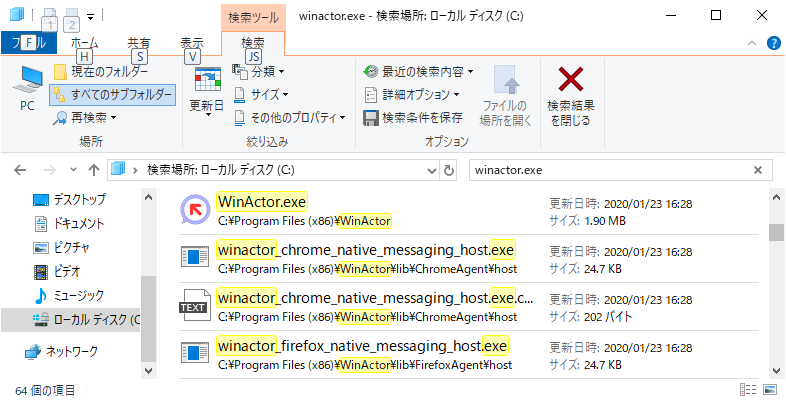Select ローカル ディスク (C:) in navigation pane
Screen dimensions: 786x403
[71, 319]
